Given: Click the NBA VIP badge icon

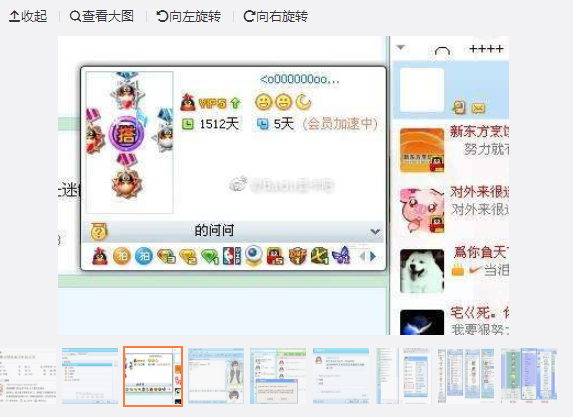Looking at the screenshot, I should 232,256.
